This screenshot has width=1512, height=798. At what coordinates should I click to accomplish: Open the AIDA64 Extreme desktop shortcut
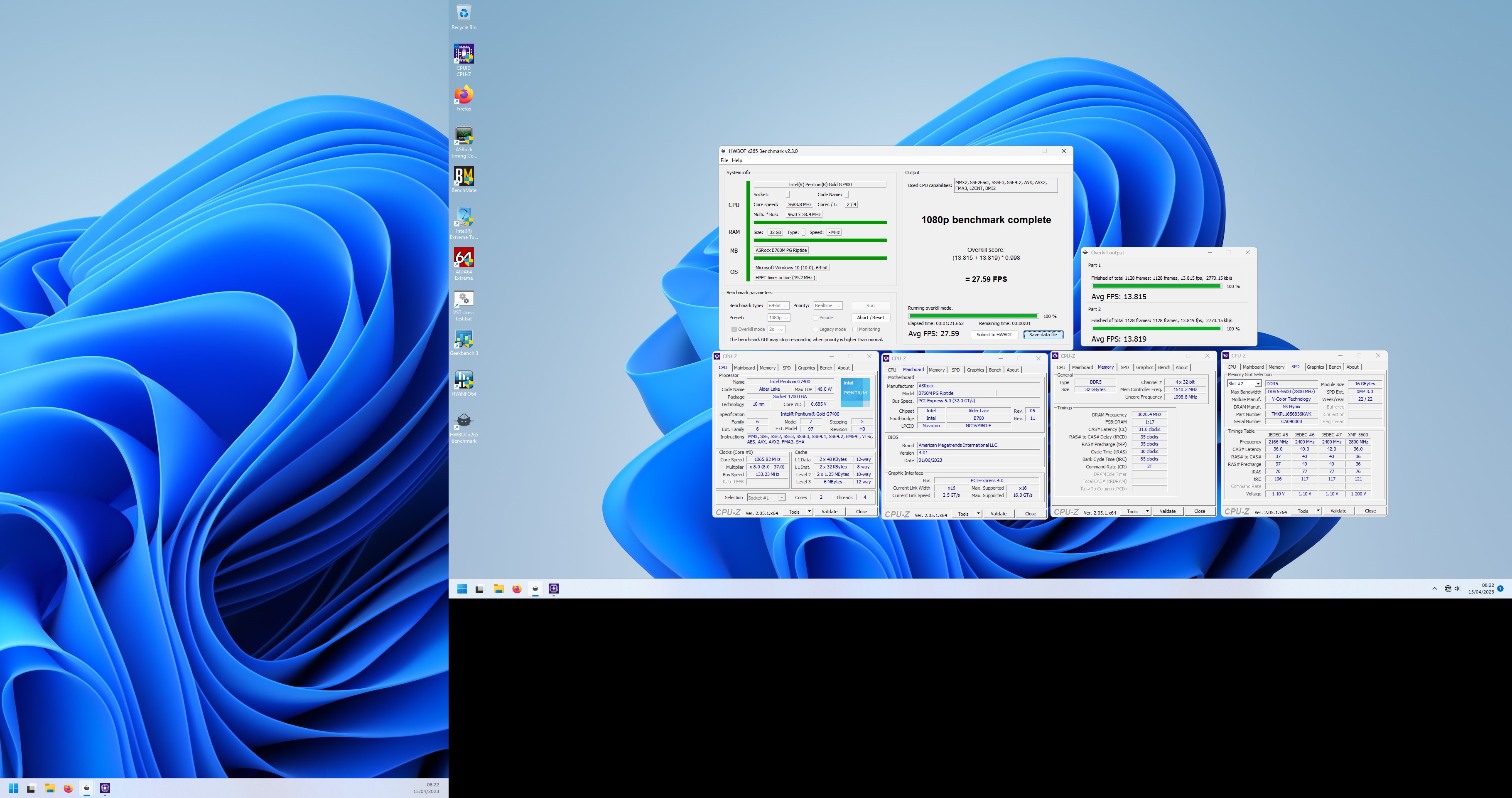point(464,264)
